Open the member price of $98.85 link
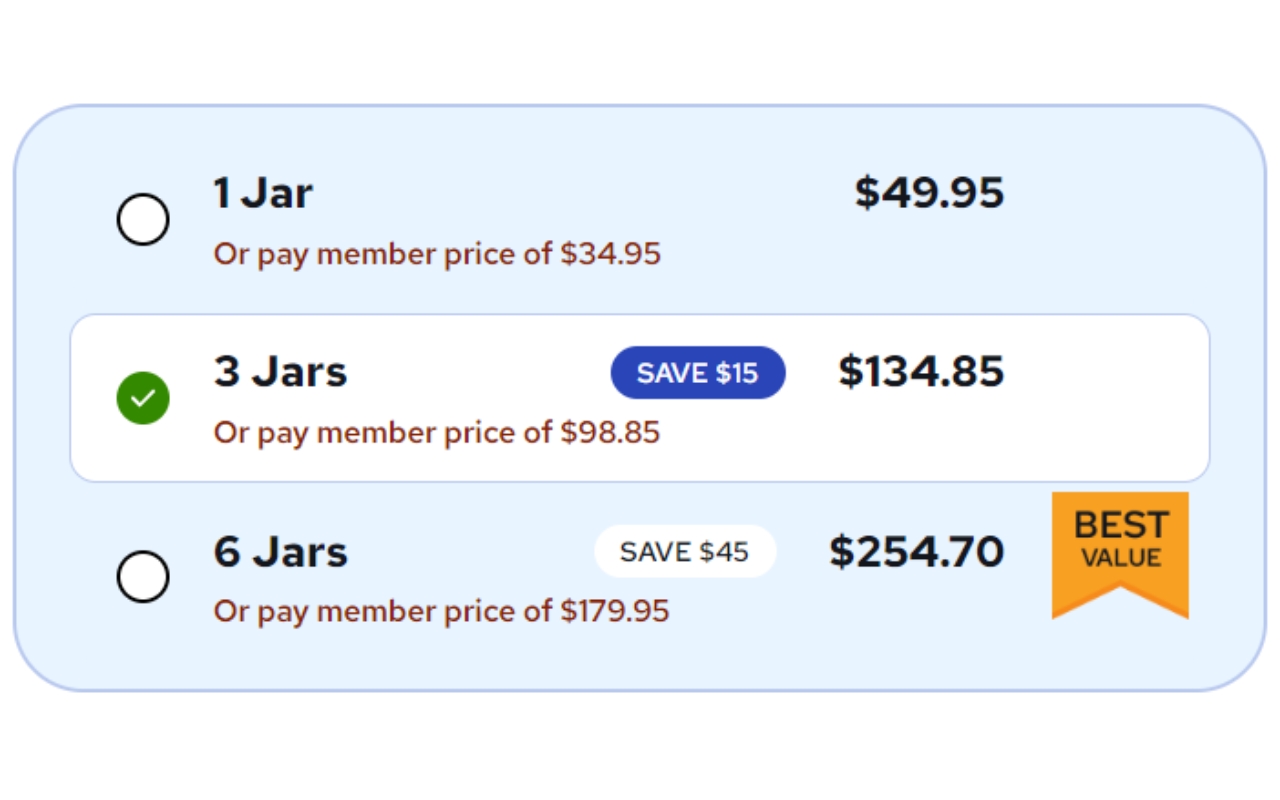The width and height of the screenshot is (1280, 800). pos(437,433)
